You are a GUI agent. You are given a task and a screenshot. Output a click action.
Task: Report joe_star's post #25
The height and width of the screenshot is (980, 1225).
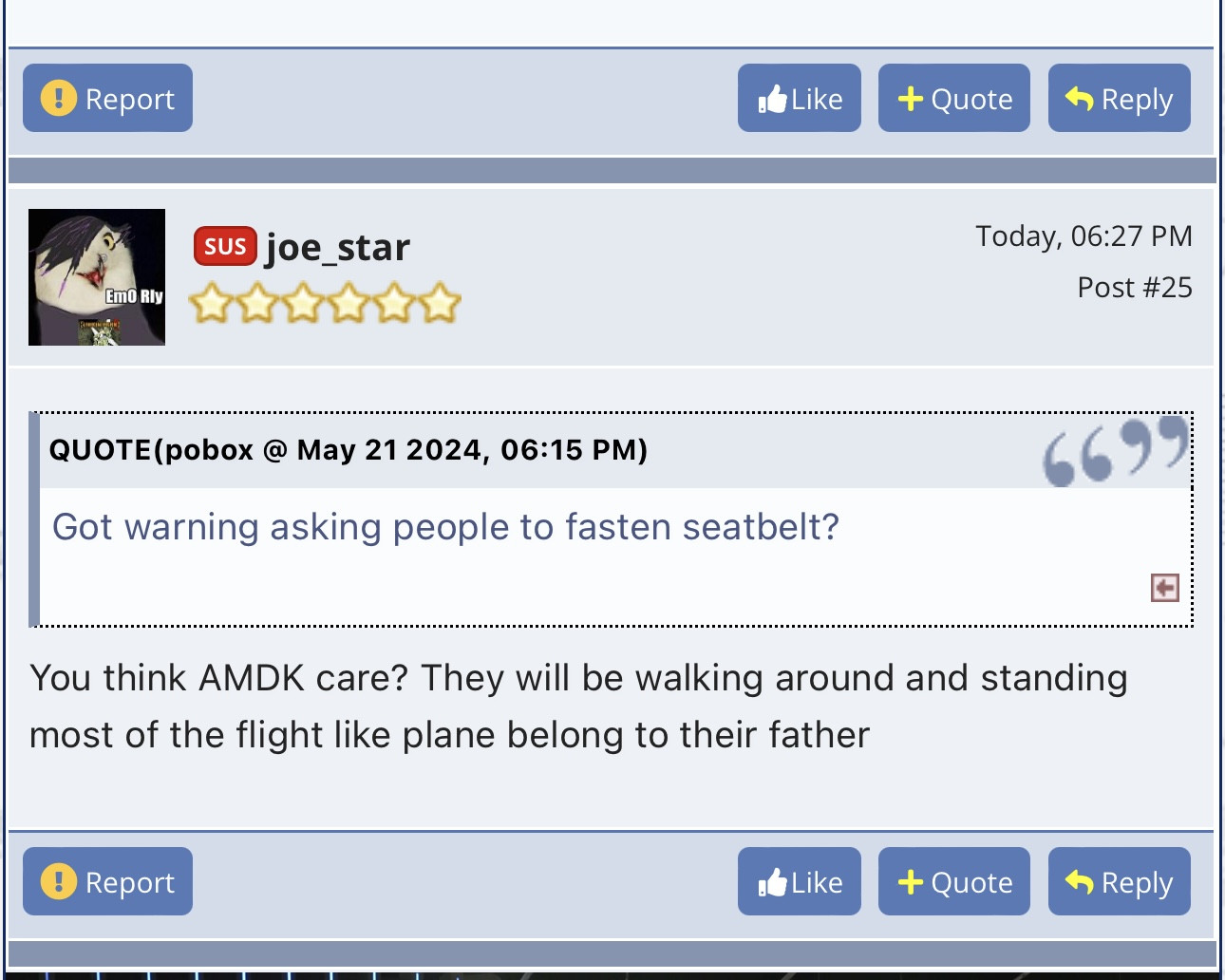pyautogui.click(x=107, y=881)
